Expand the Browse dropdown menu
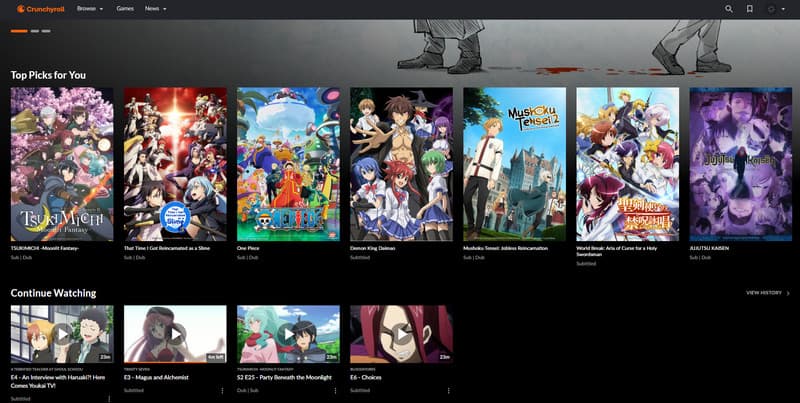 coord(90,9)
